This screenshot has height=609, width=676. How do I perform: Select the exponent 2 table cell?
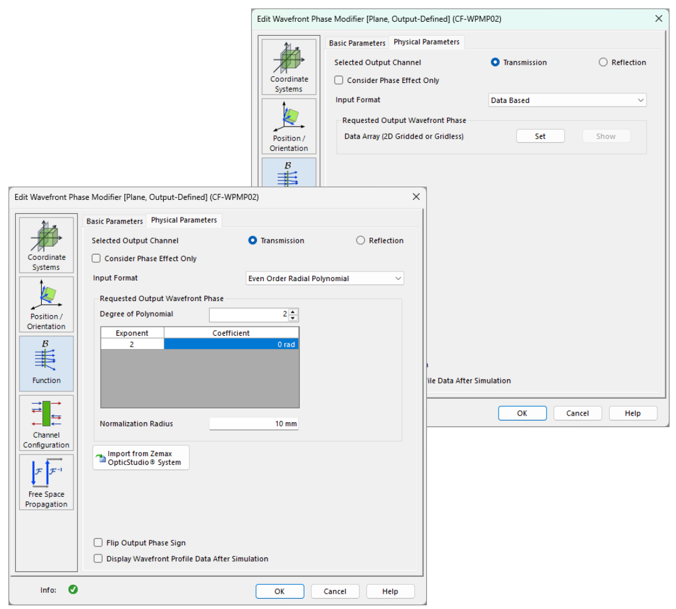pos(132,344)
